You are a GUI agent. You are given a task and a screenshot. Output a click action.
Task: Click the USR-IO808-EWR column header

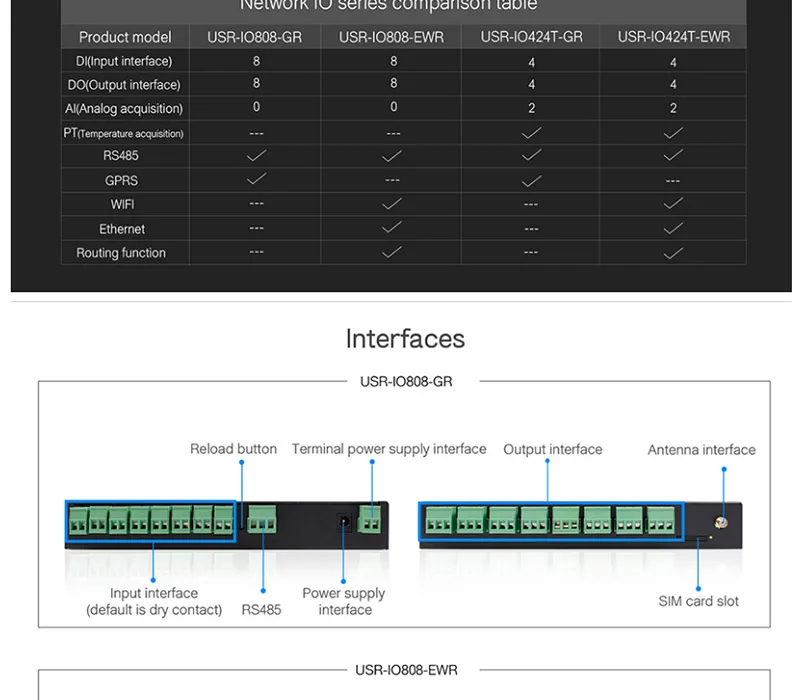[391, 37]
